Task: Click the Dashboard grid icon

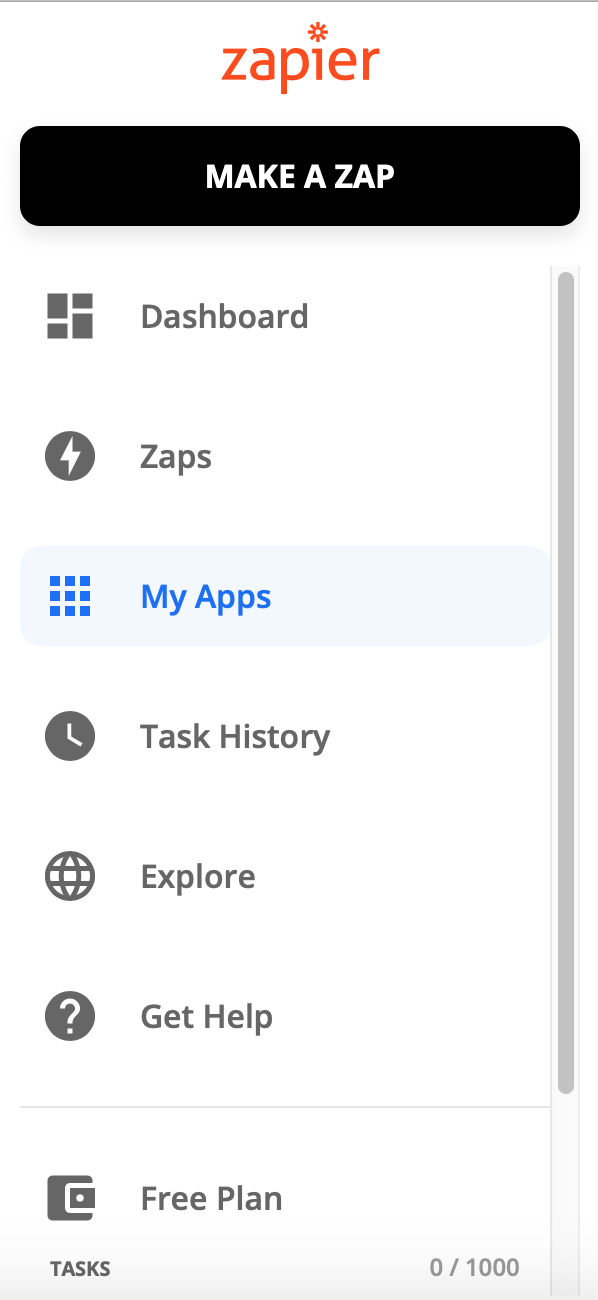Action: 70,316
